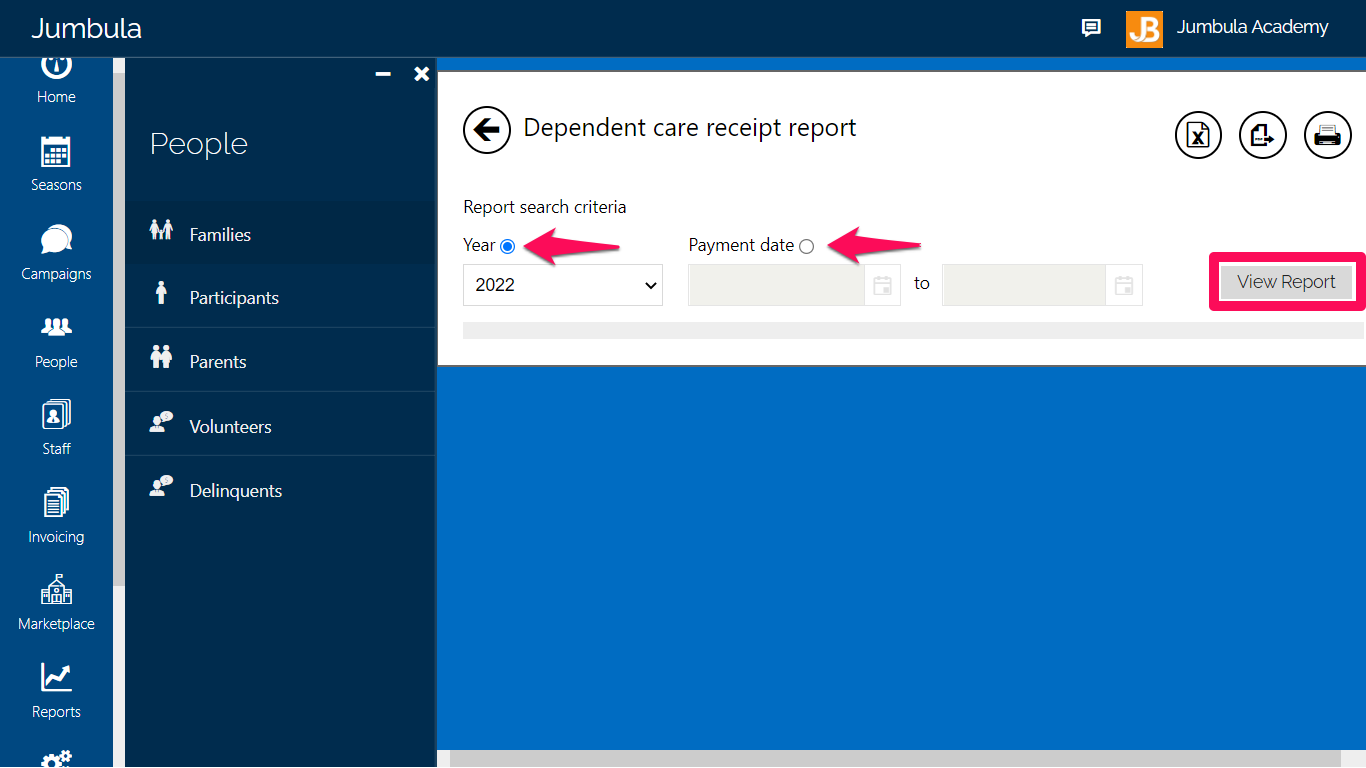Click Dependent care receipt report title
Viewport: 1366px width, 768px height.
[x=690, y=128]
